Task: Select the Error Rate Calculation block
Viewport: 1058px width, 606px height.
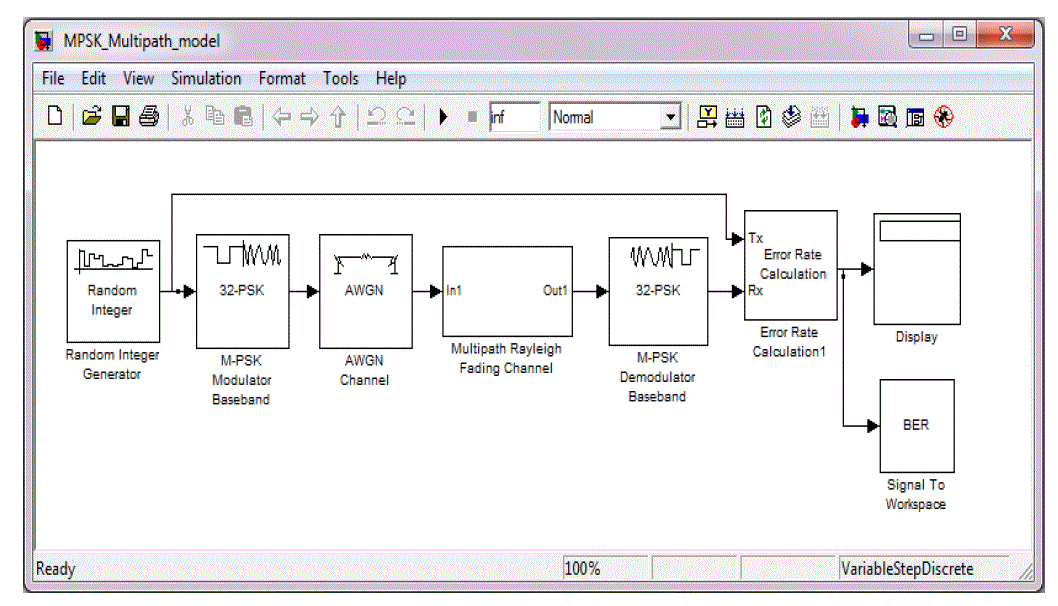Action: pos(790,264)
